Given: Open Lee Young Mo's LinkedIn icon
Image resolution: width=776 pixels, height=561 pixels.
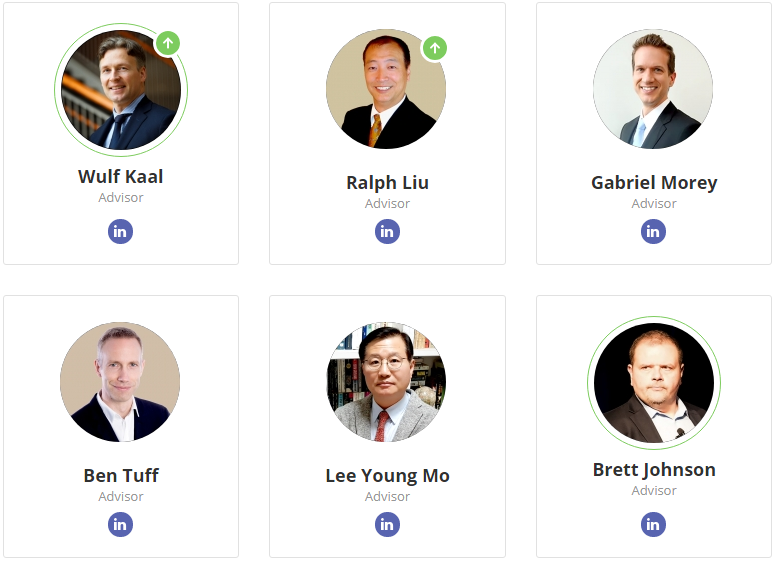Looking at the screenshot, I should click(x=387, y=524).
